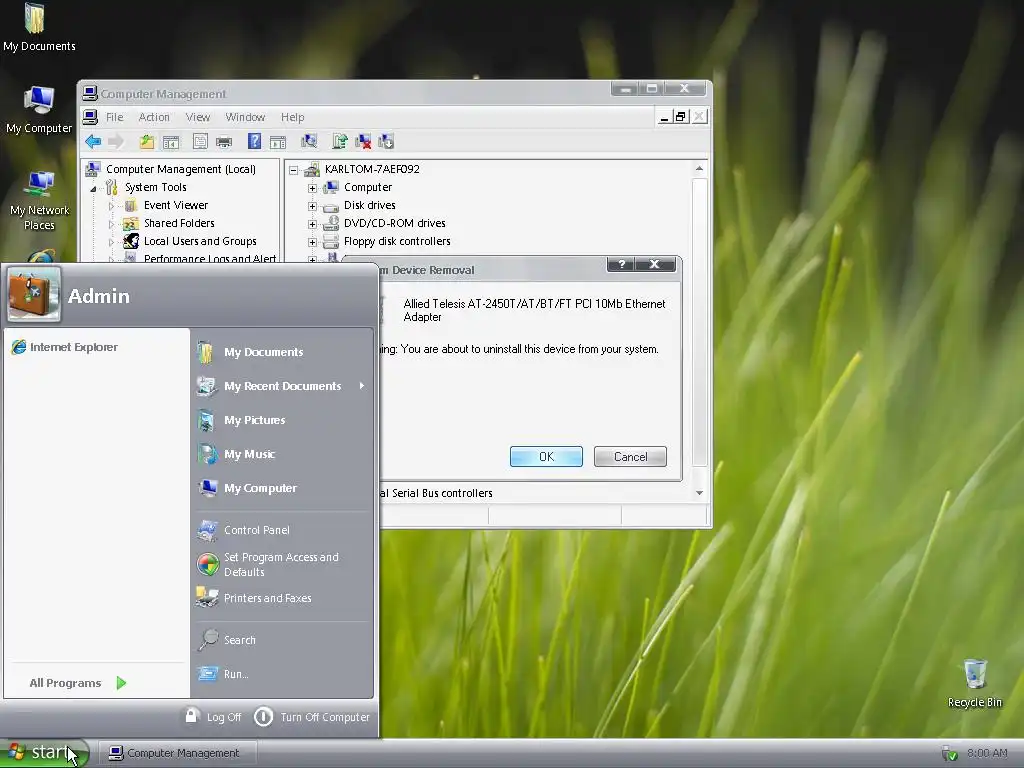Open the View menu

198,117
